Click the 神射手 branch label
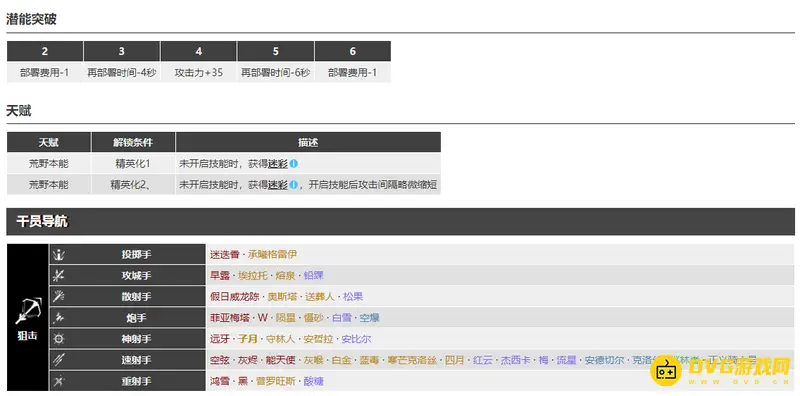This screenshot has width=800, height=396. click(136, 339)
